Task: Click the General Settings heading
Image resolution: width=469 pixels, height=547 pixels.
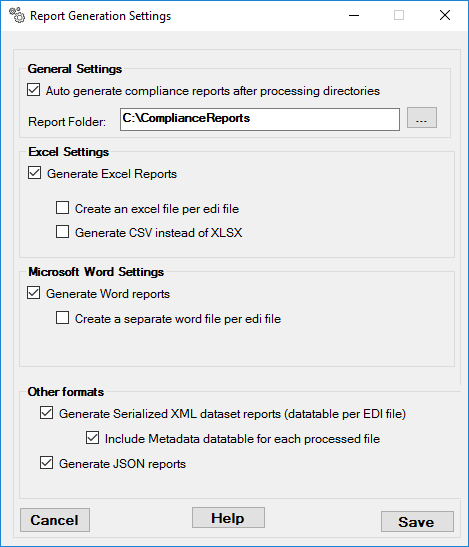Action: 75,69
